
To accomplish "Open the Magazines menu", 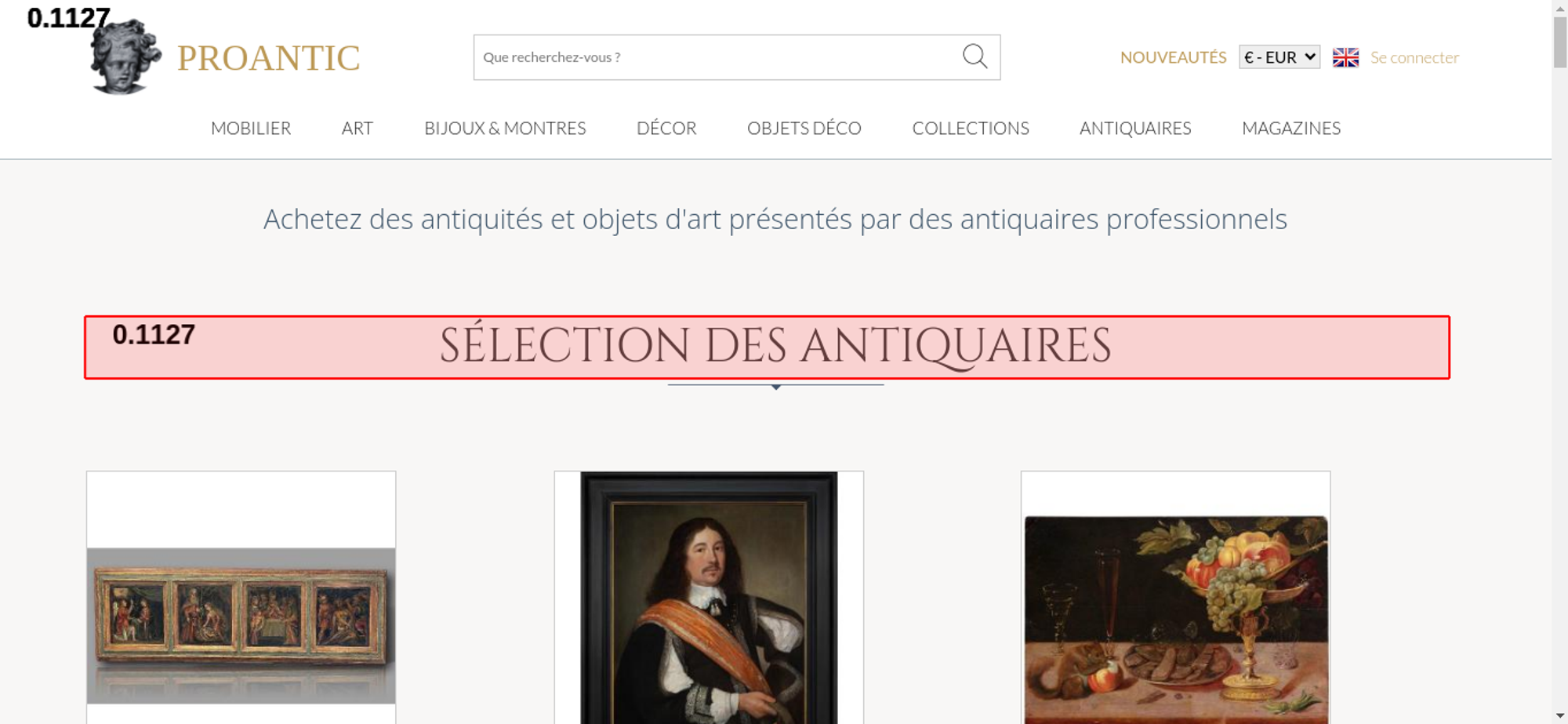I will (x=1291, y=128).
